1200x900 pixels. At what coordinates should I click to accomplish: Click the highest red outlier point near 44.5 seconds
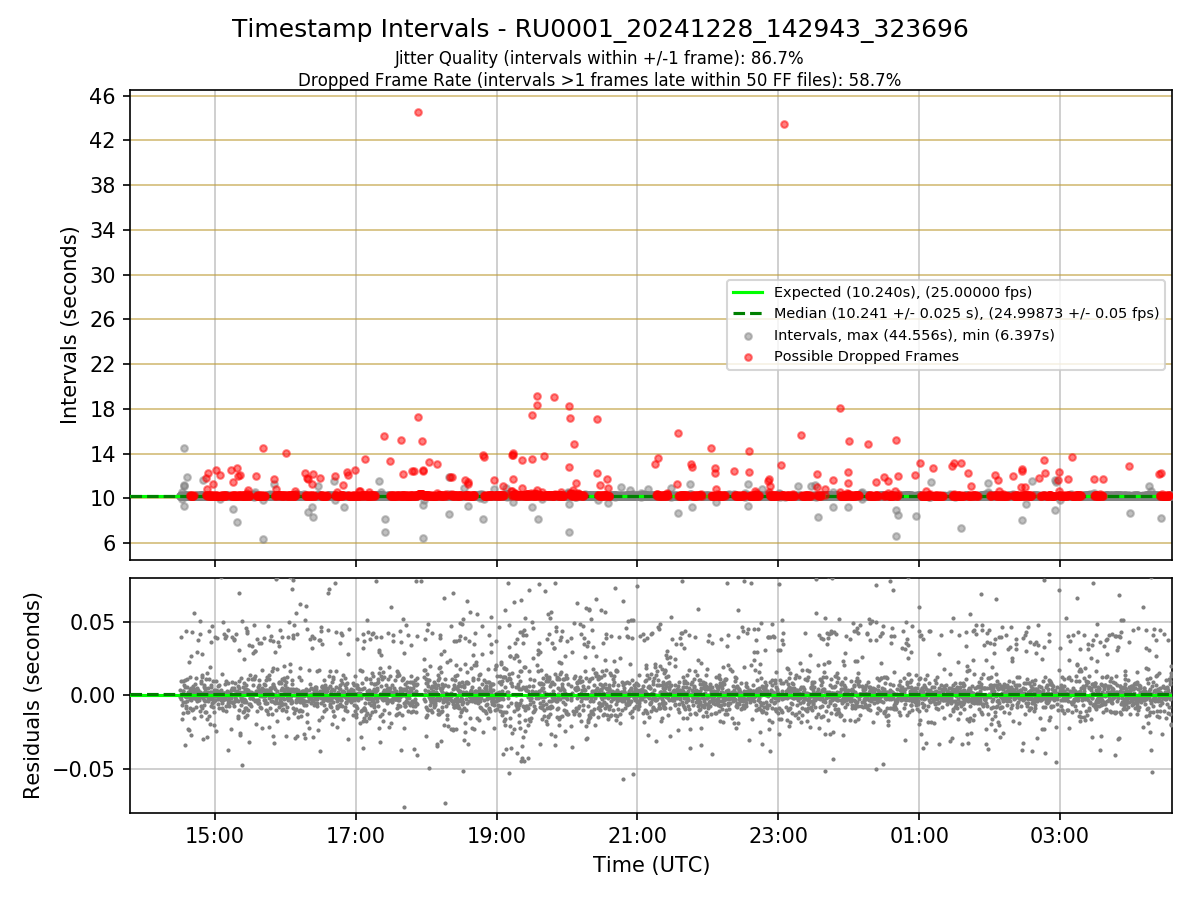point(418,112)
